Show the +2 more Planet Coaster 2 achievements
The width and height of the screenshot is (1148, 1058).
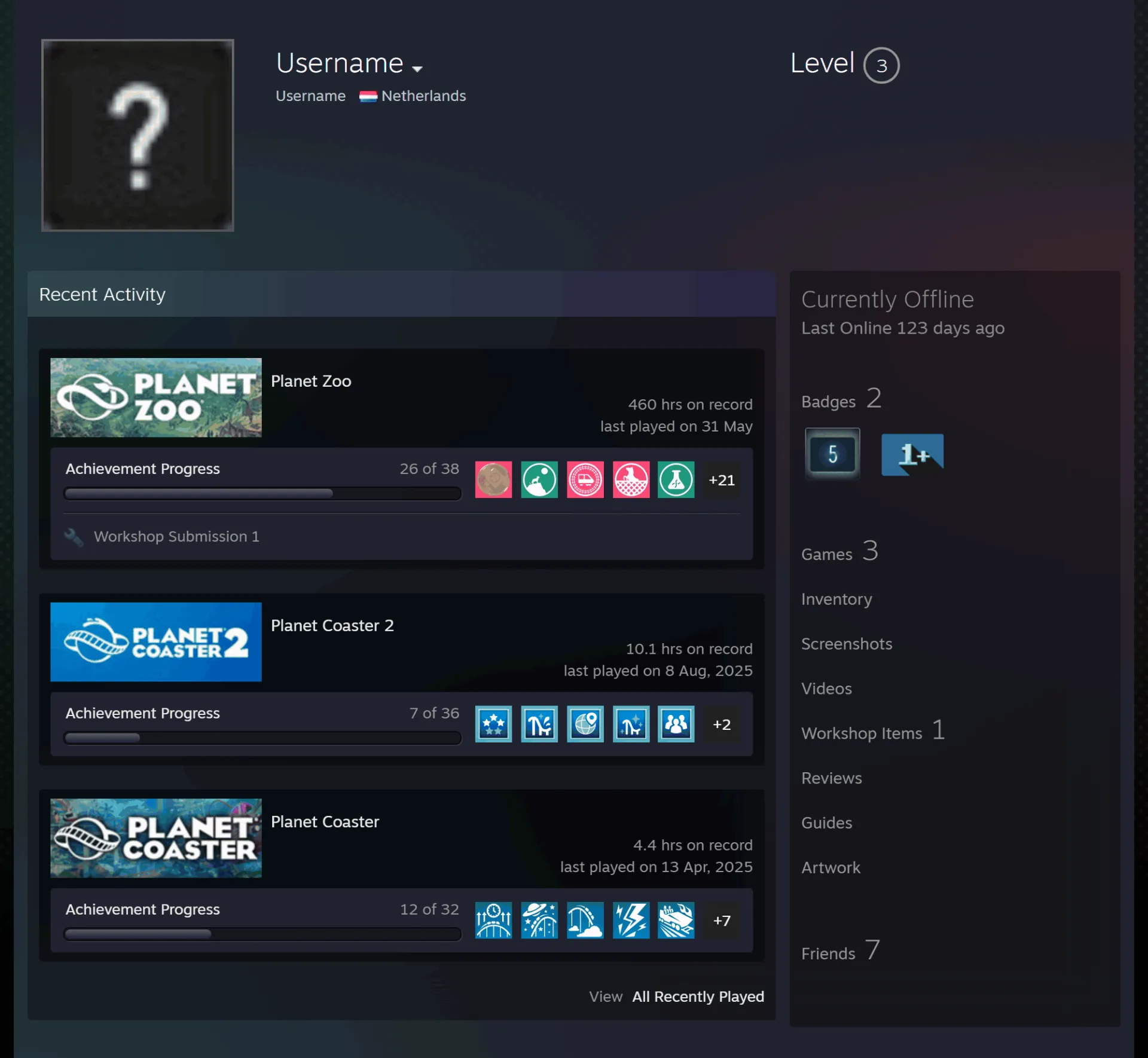click(x=722, y=724)
